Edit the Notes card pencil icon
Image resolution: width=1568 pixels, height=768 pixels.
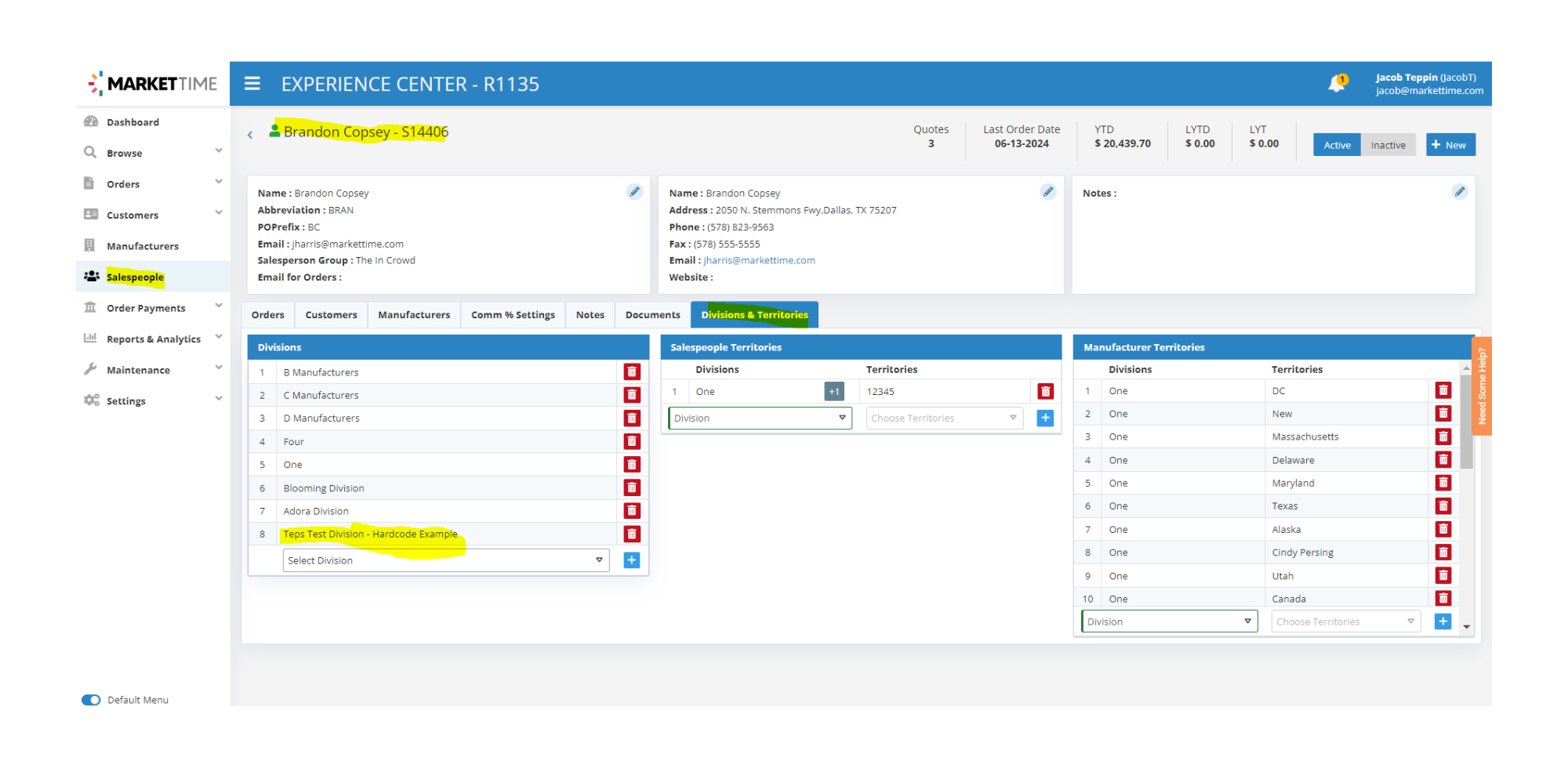pos(1460,192)
